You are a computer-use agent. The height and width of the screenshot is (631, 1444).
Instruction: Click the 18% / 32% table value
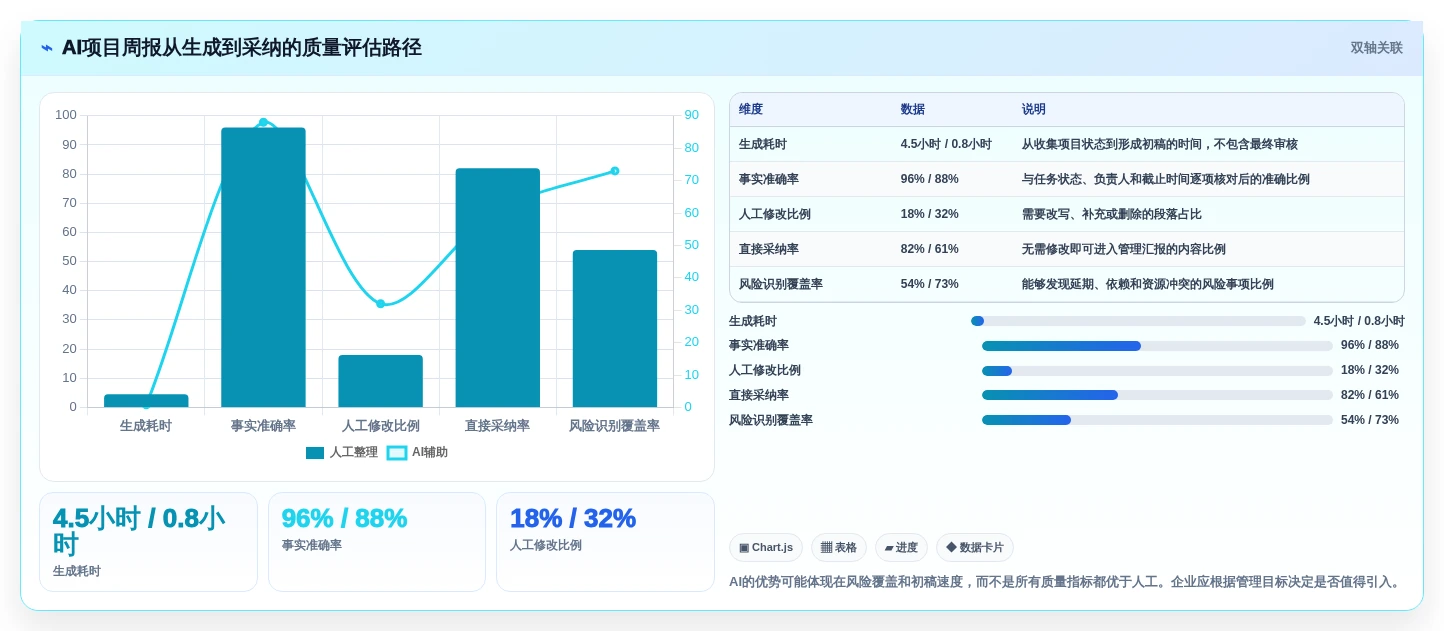[930, 214]
